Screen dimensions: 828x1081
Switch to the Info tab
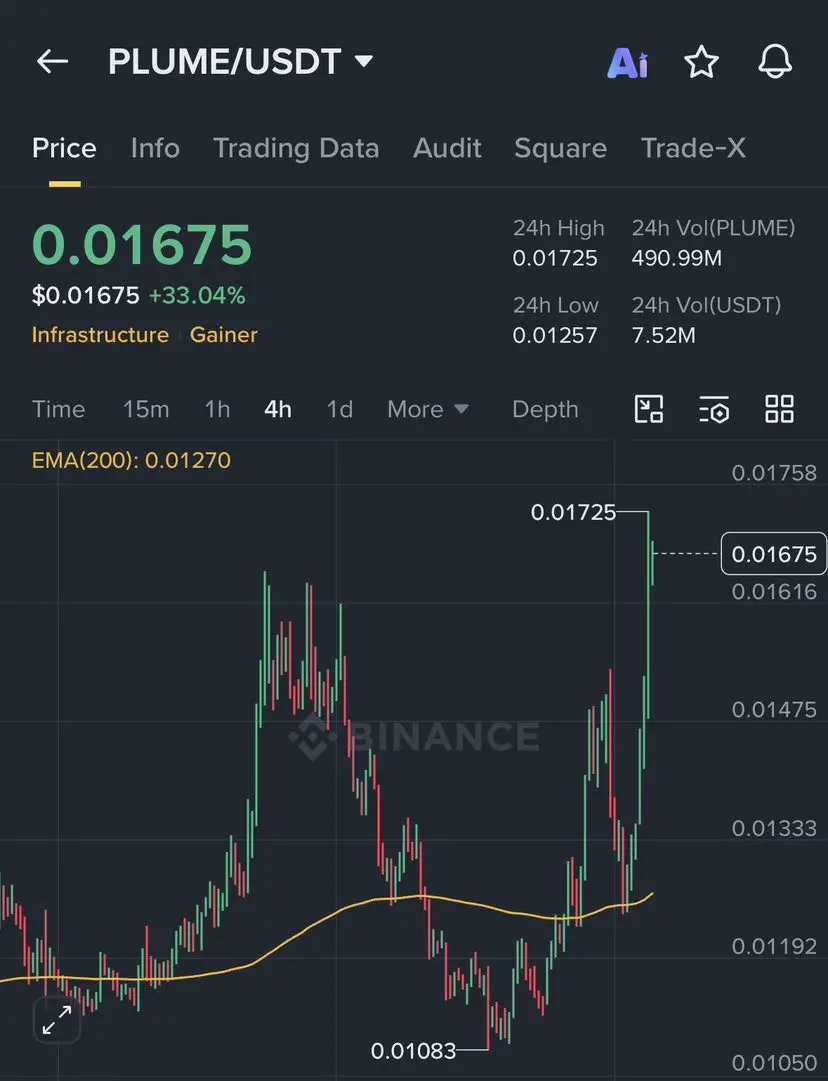(155, 148)
